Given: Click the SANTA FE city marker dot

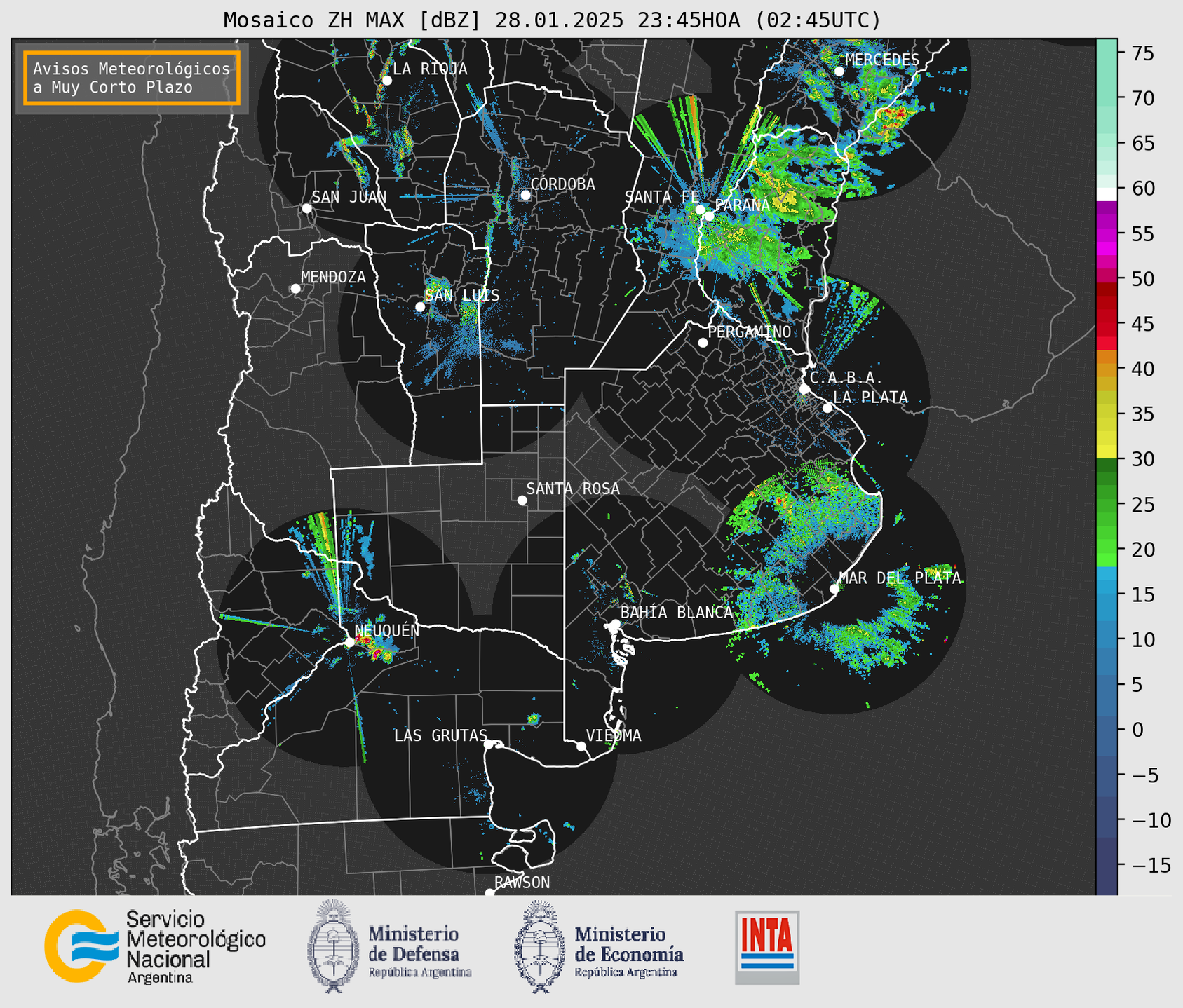Looking at the screenshot, I should [x=700, y=209].
